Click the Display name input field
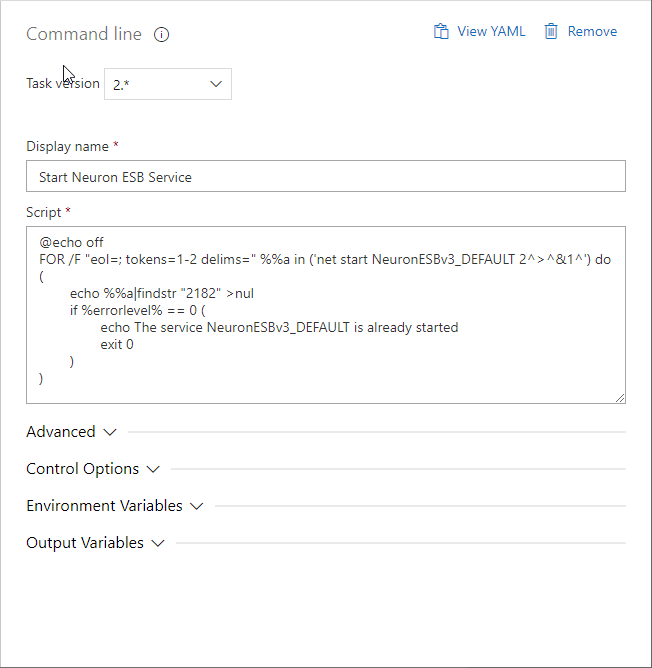The image size is (652, 668). 326,176
